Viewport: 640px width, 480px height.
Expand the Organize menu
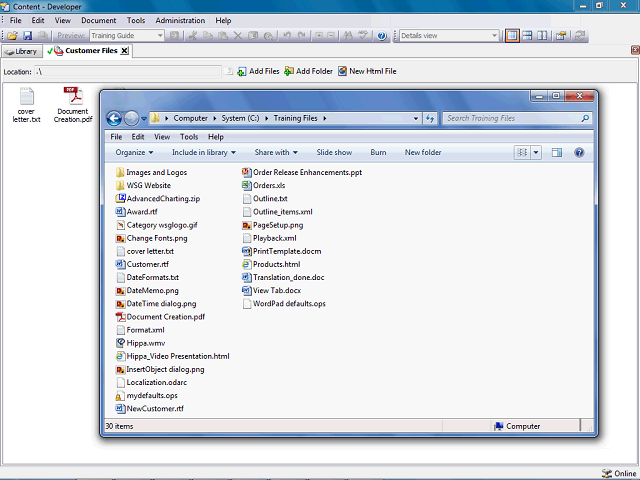pyautogui.click(x=134, y=153)
